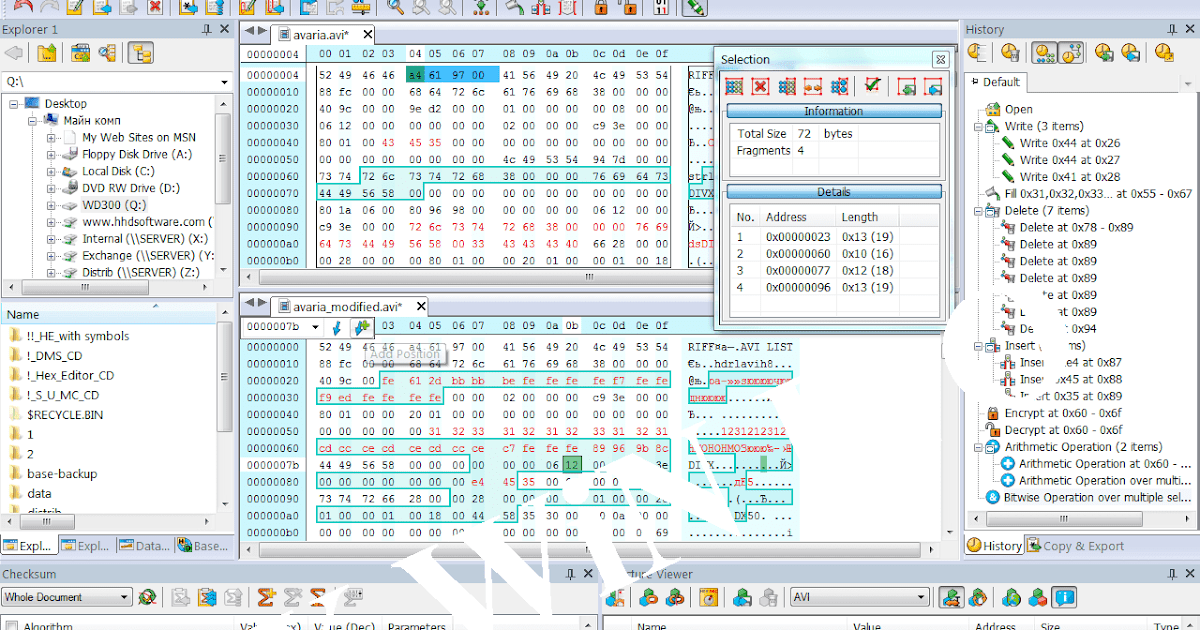Collapse the Delete (7 items) history group

979,211
